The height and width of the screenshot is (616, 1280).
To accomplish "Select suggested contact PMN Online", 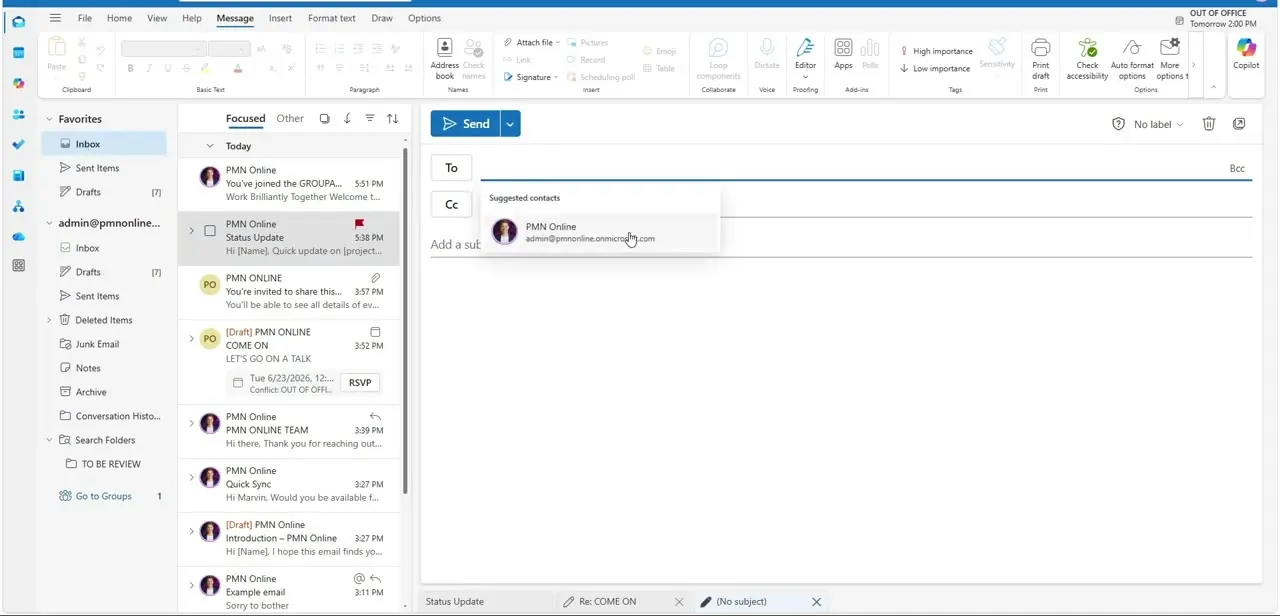I will pyautogui.click(x=600, y=232).
